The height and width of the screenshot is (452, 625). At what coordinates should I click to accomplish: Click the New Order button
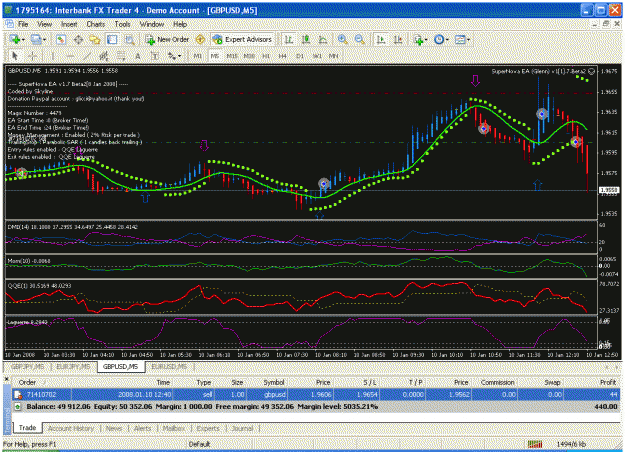(x=167, y=39)
